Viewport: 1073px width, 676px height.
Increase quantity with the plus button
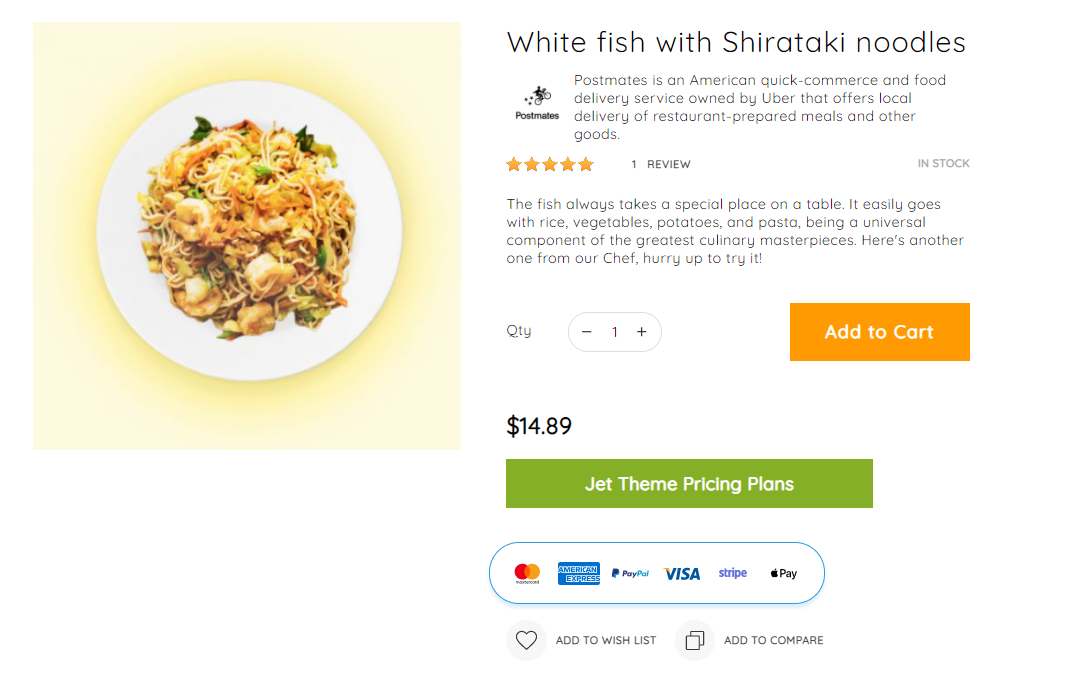642,332
